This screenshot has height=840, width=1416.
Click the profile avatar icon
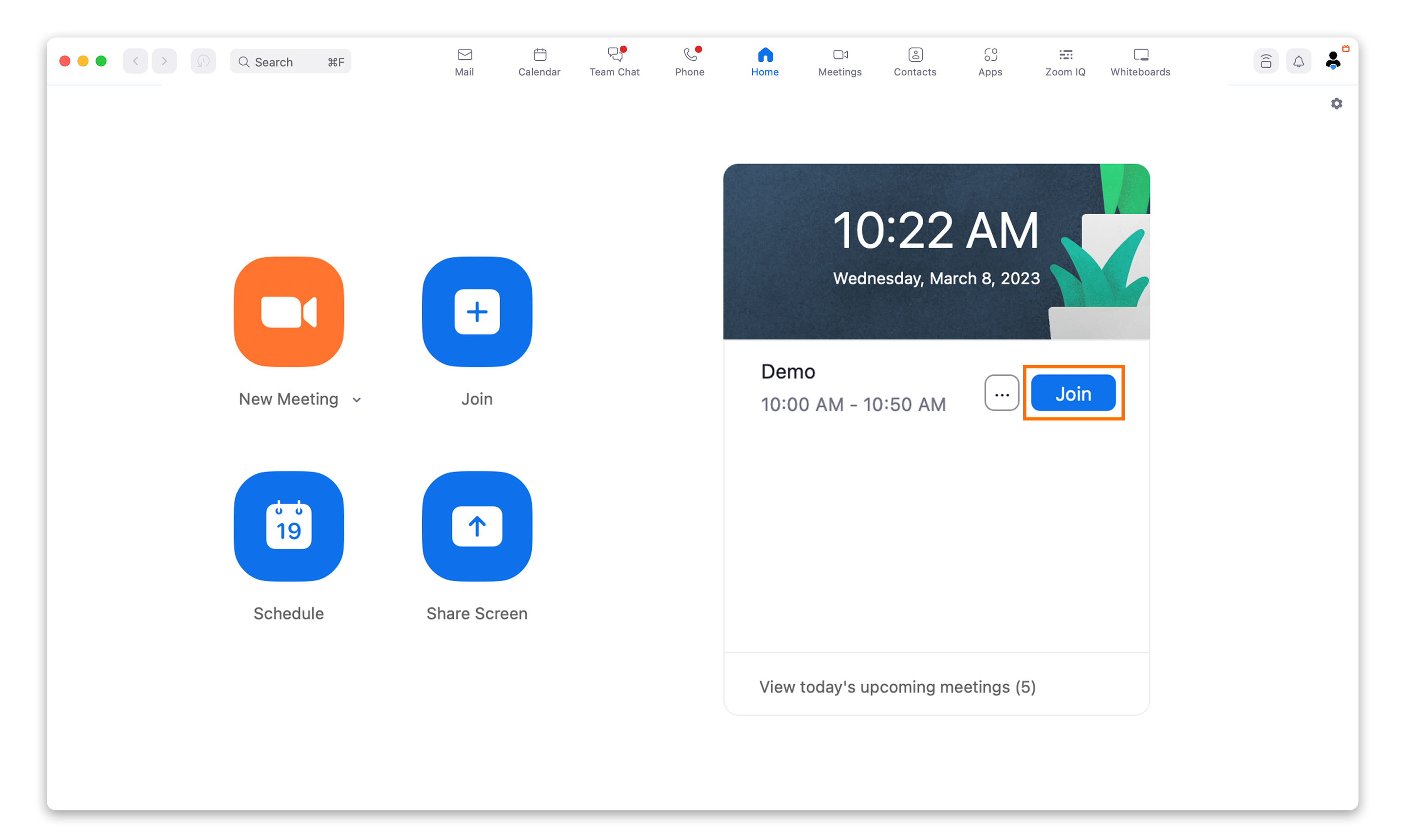coord(1333,60)
